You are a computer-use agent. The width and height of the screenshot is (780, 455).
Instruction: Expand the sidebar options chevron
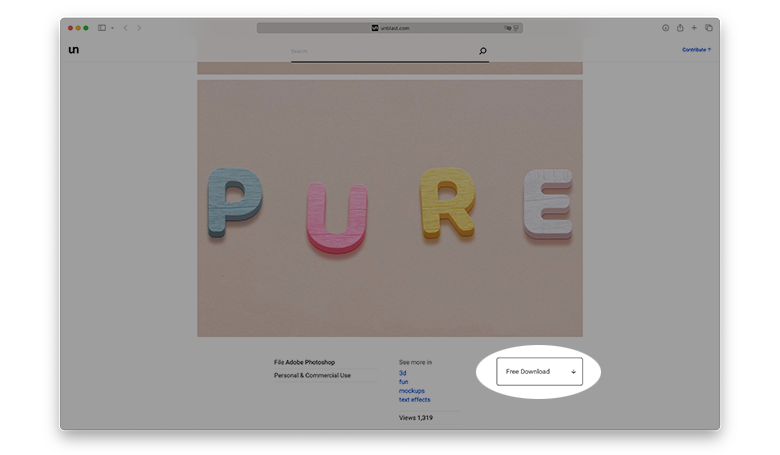pos(112,28)
